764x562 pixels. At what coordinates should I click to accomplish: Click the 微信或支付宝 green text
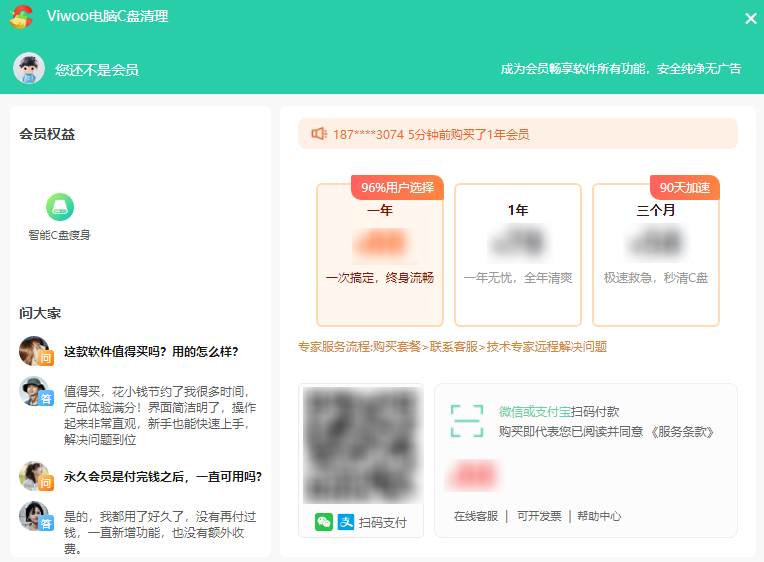pos(535,412)
